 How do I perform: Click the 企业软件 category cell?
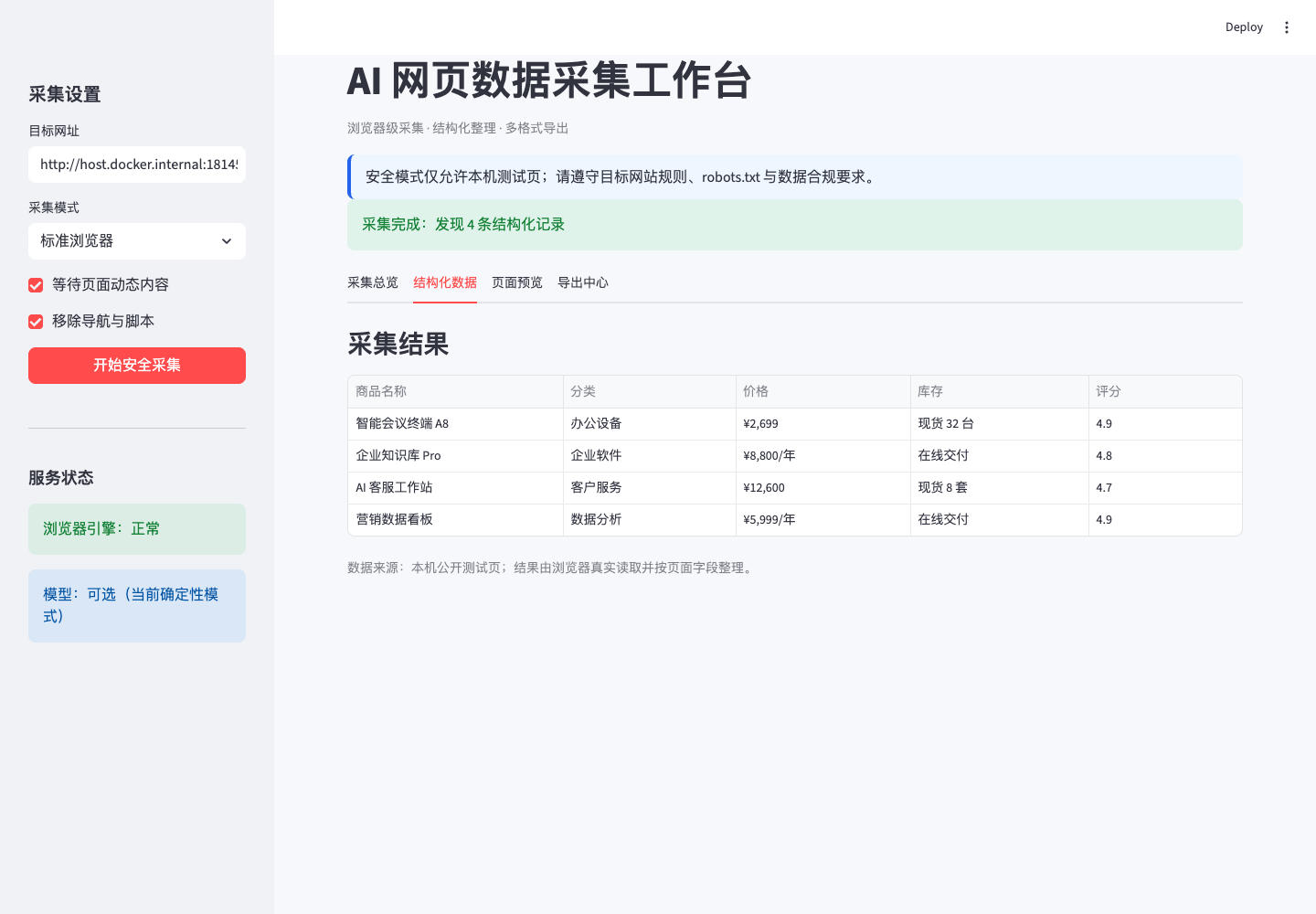point(650,456)
